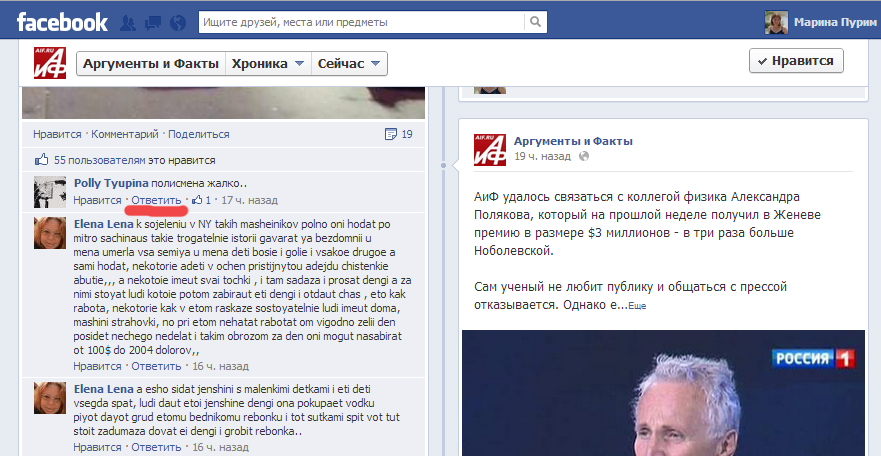Click the public globe icon beside 19 ч. назад
Screen dimensions: 881x456
point(583,157)
